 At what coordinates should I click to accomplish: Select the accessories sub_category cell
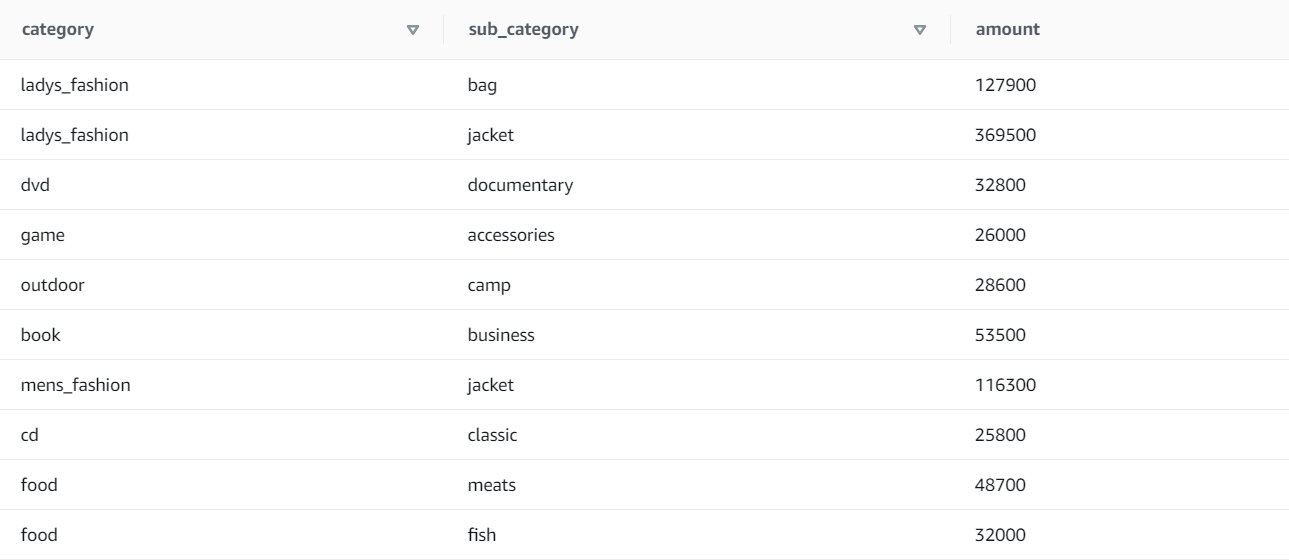511,235
